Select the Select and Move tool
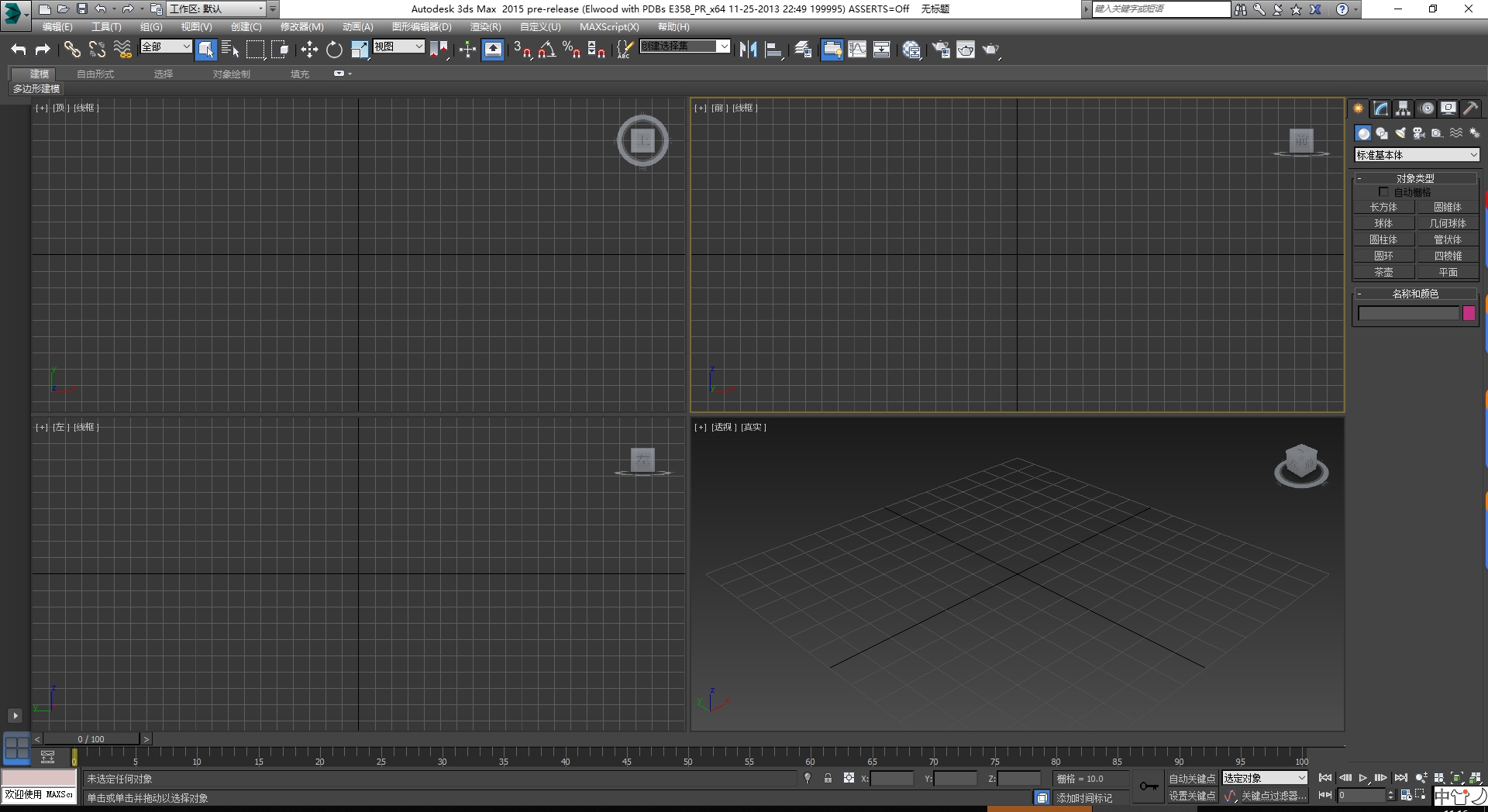 click(309, 50)
